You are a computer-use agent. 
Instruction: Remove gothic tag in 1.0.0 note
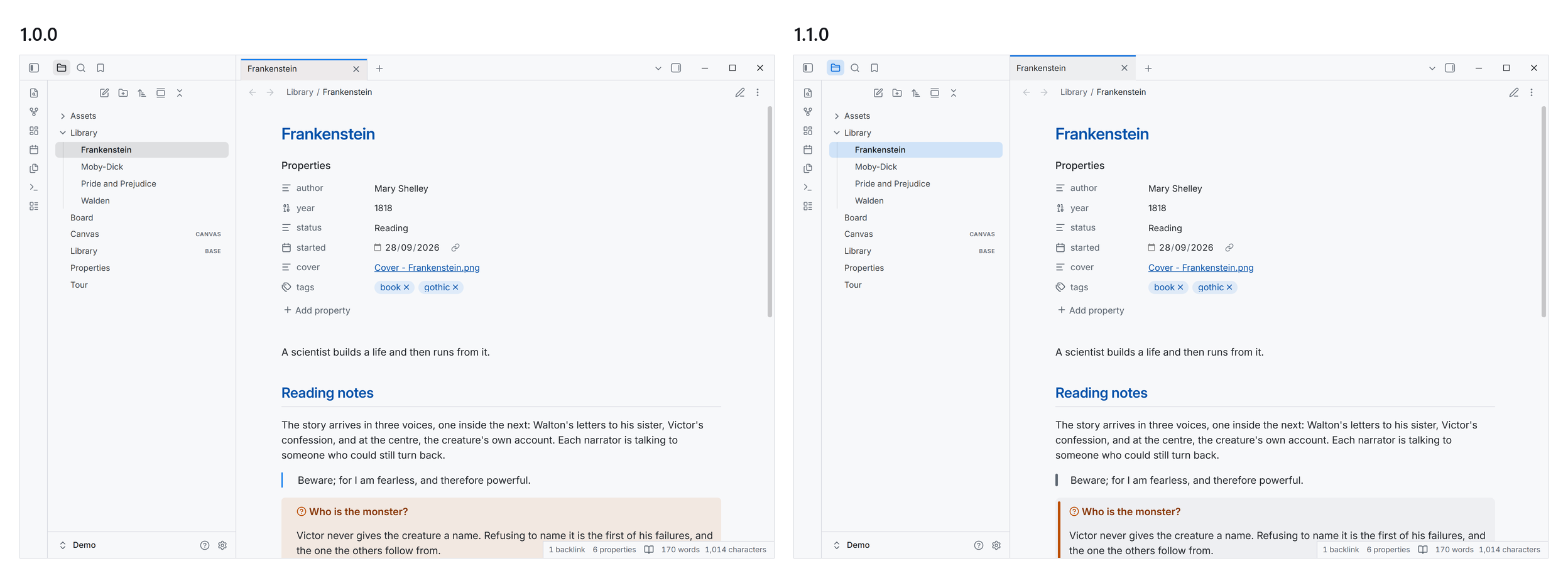point(455,287)
